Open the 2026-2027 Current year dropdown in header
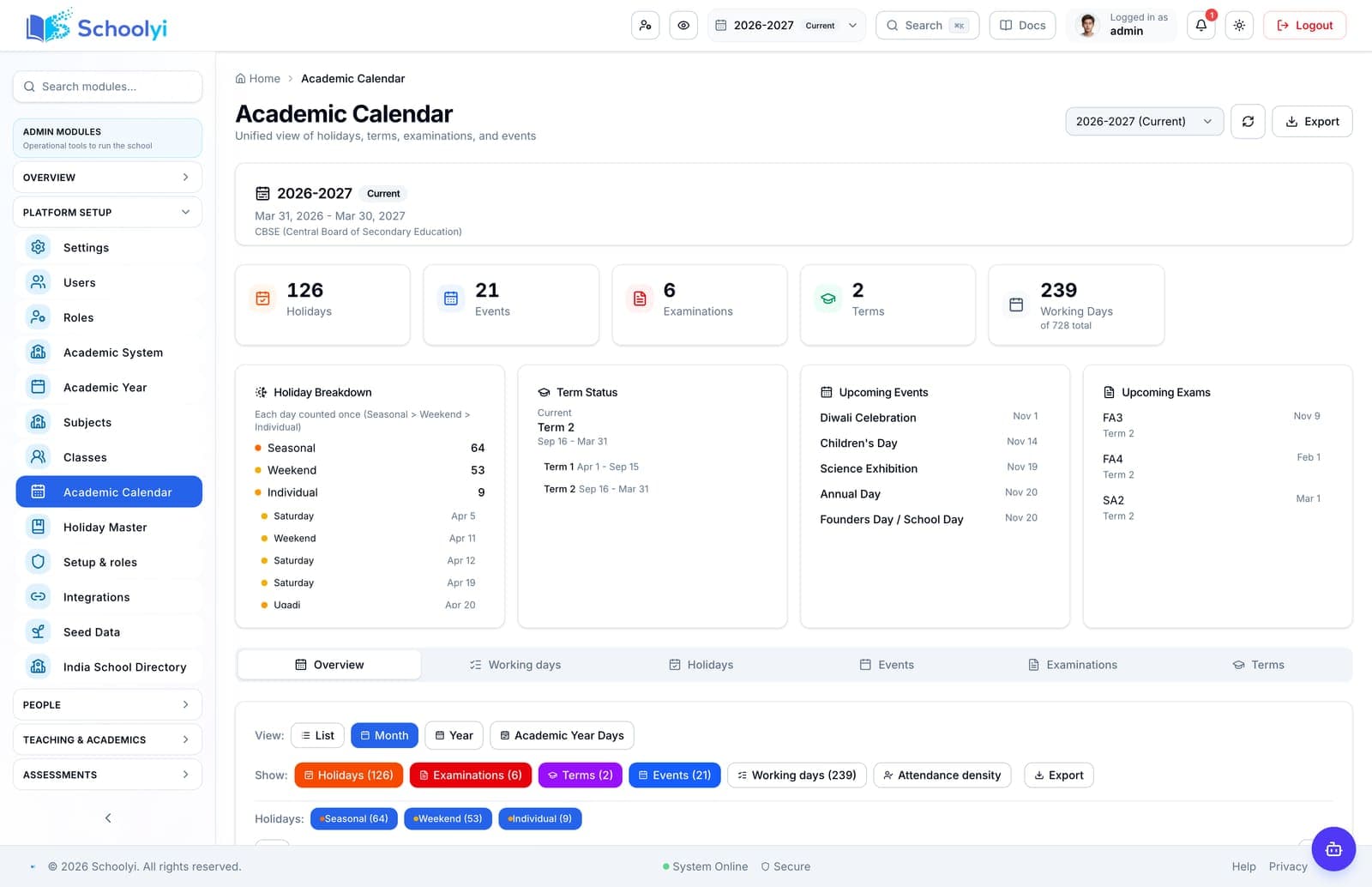This screenshot has width=1372, height=887. 786,26
